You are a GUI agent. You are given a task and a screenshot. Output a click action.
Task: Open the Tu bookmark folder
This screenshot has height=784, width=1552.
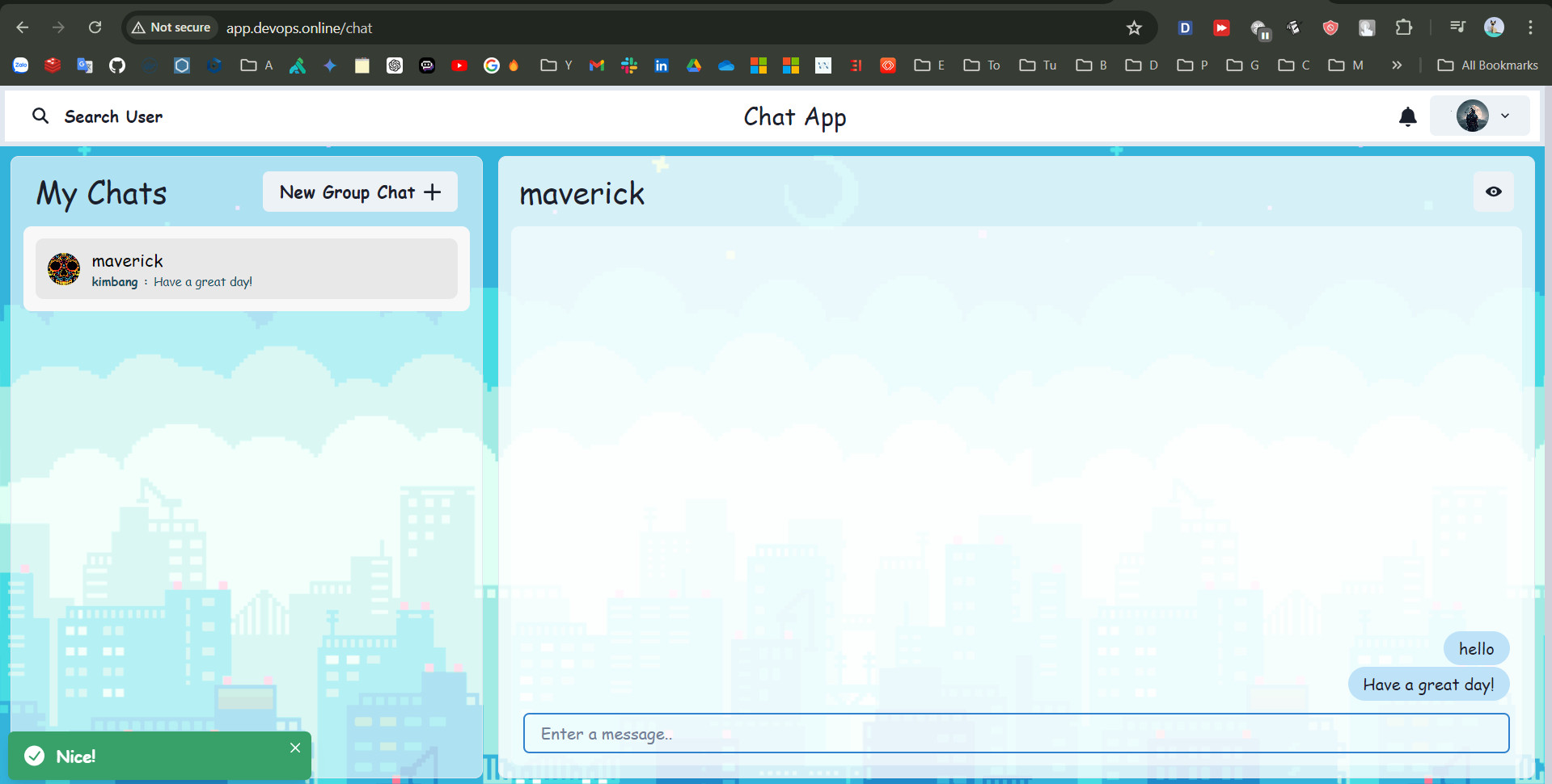(1038, 65)
